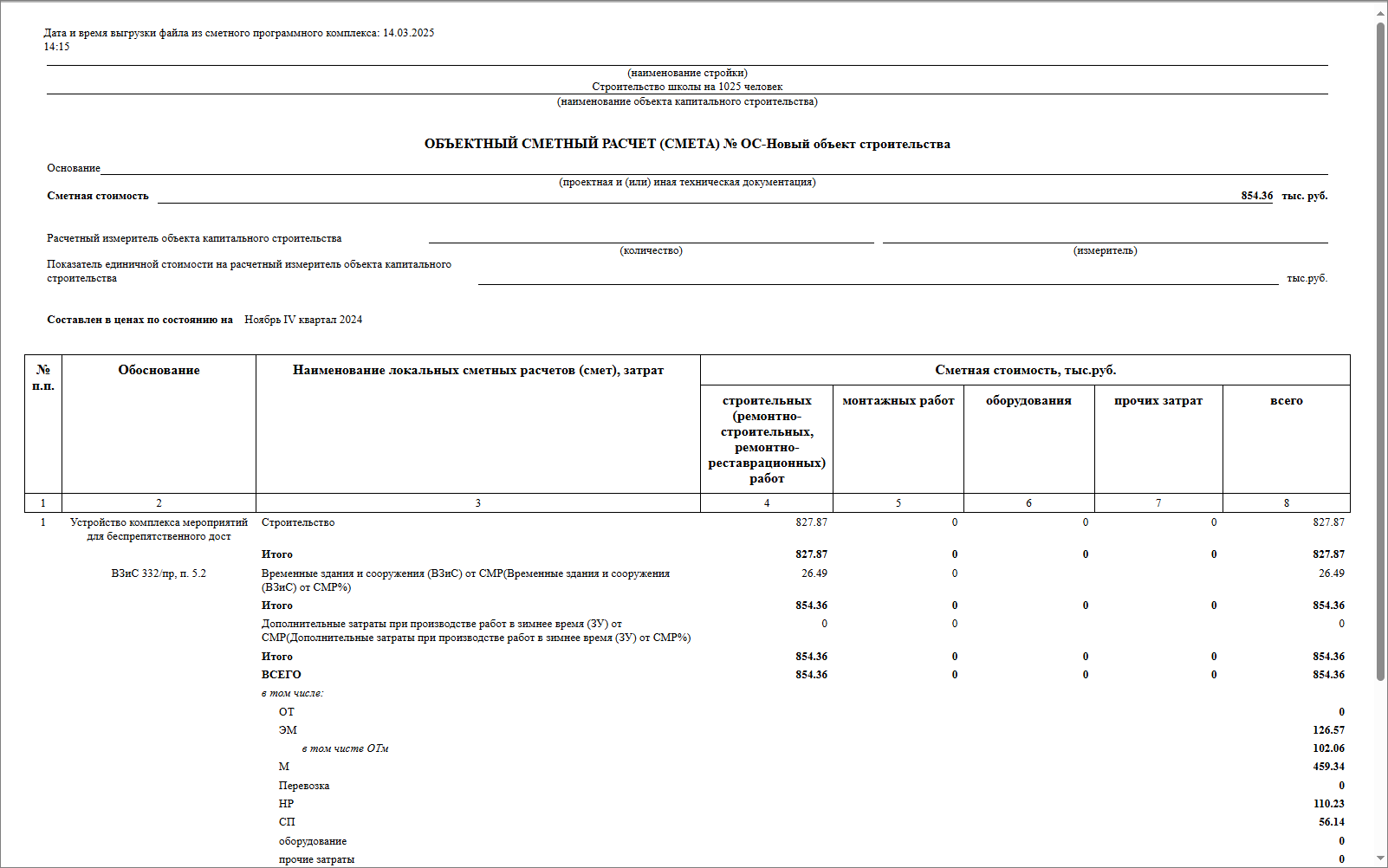The width and height of the screenshot is (1388, 868).
Task: Click the 'прочих затрат' column header
Action: (1158, 400)
